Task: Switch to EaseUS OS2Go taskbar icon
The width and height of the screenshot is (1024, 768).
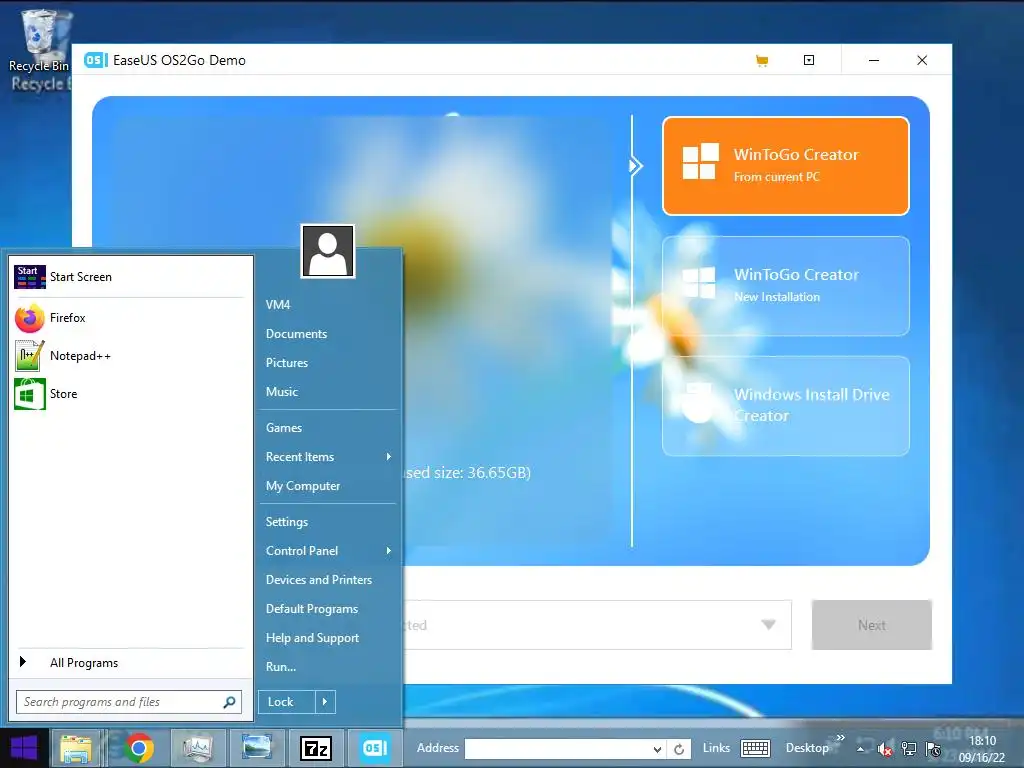Action: tap(375, 748)
